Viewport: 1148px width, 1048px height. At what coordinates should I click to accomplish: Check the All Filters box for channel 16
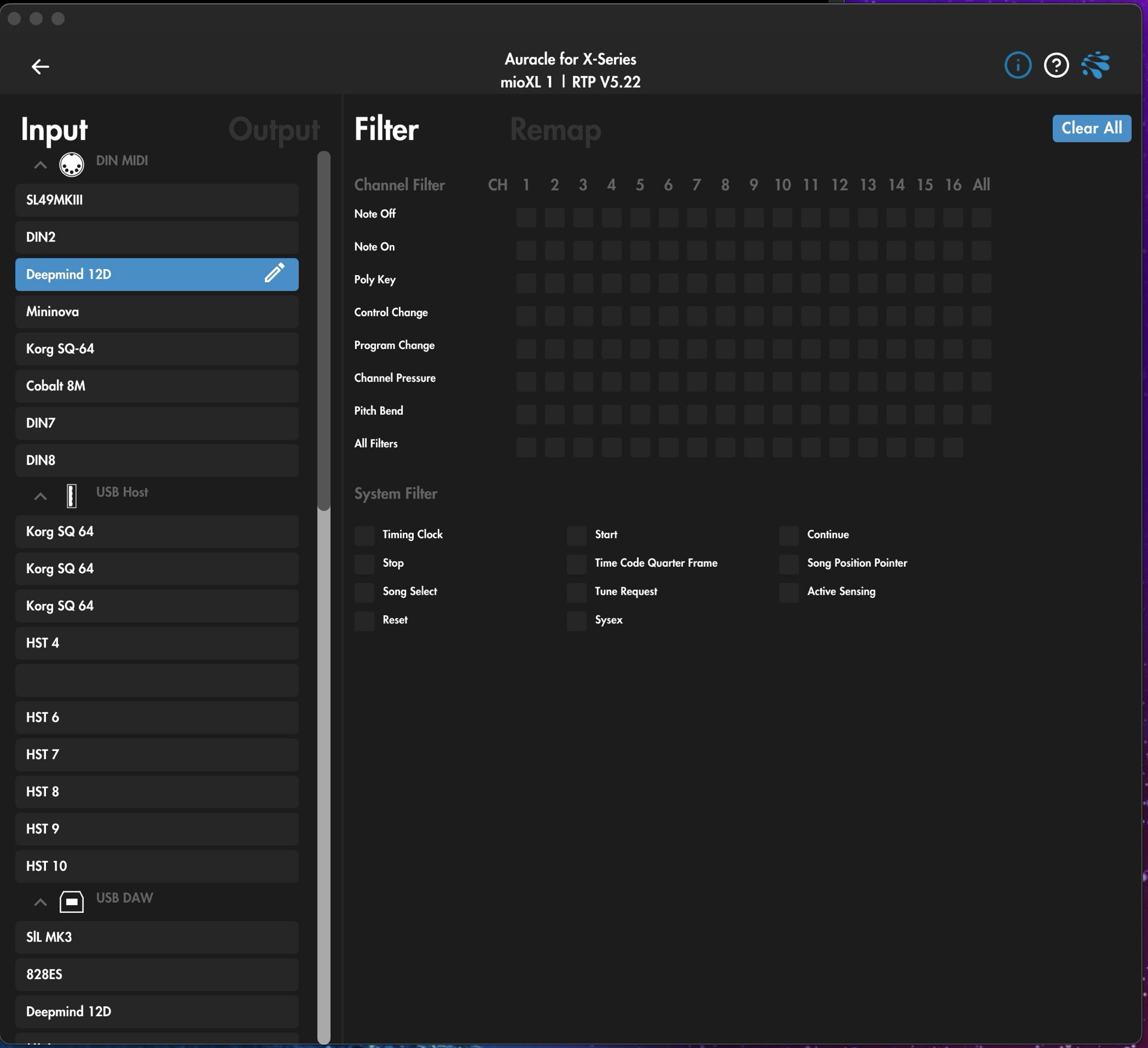953,448
